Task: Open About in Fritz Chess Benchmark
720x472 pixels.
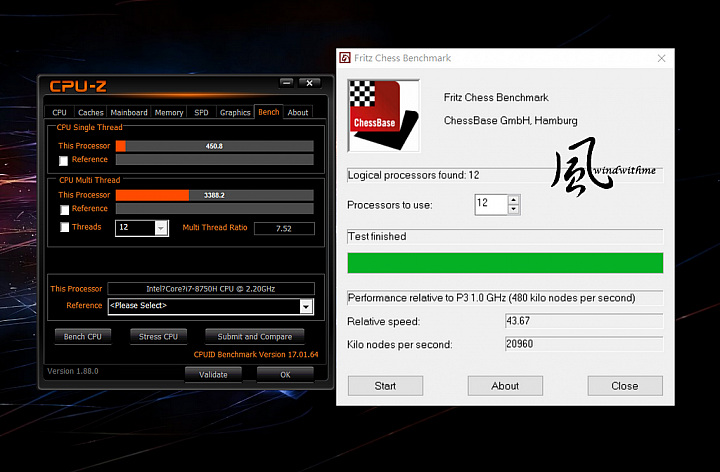Action: (x=505, y=386)
